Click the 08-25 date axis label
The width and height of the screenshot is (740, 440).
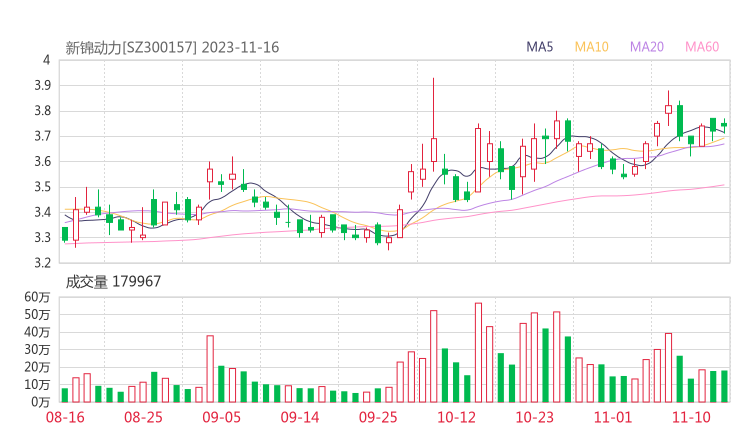coord(143,417)
